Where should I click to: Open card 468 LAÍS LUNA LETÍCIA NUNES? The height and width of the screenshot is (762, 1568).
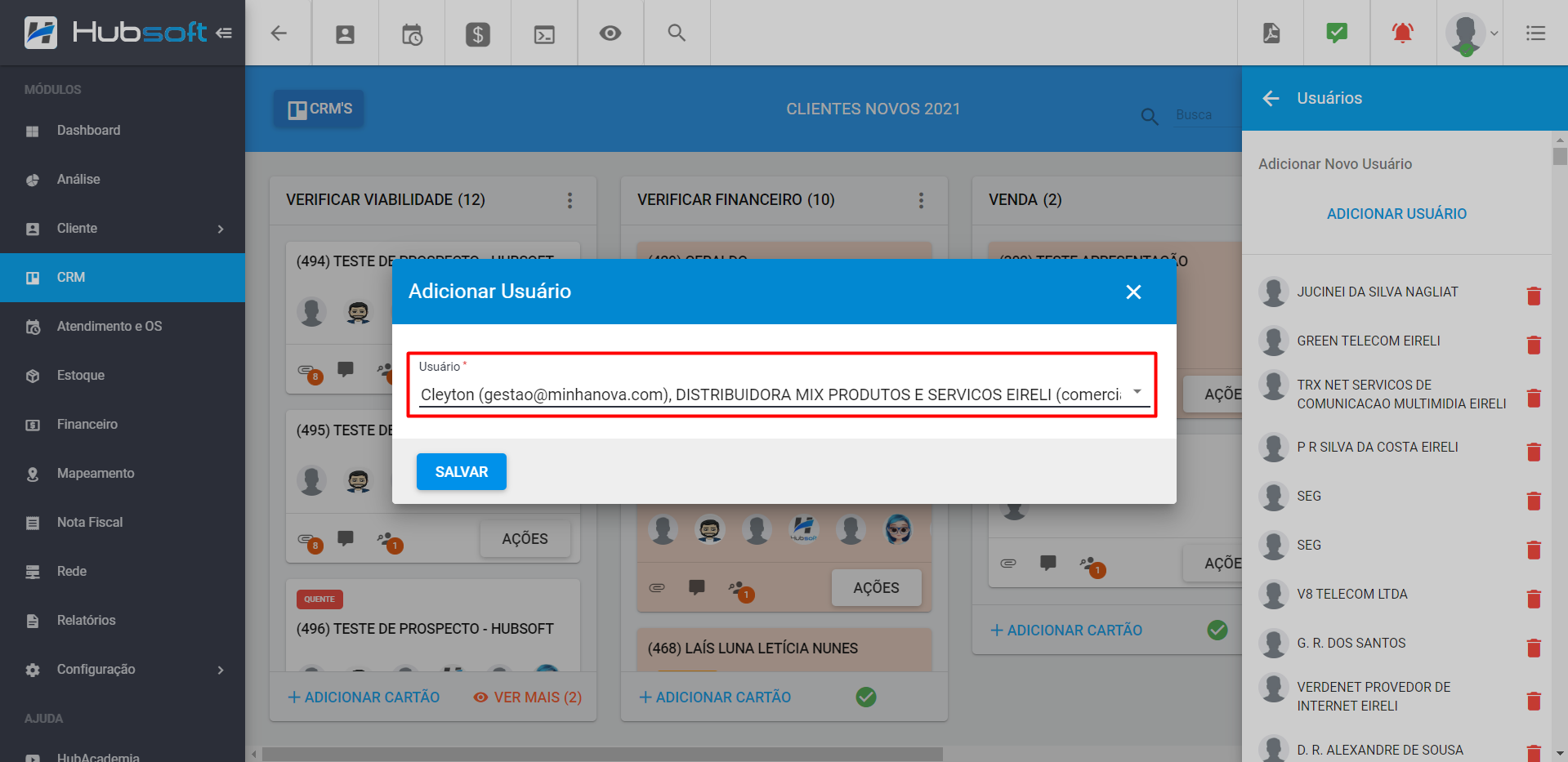(753, 648)
